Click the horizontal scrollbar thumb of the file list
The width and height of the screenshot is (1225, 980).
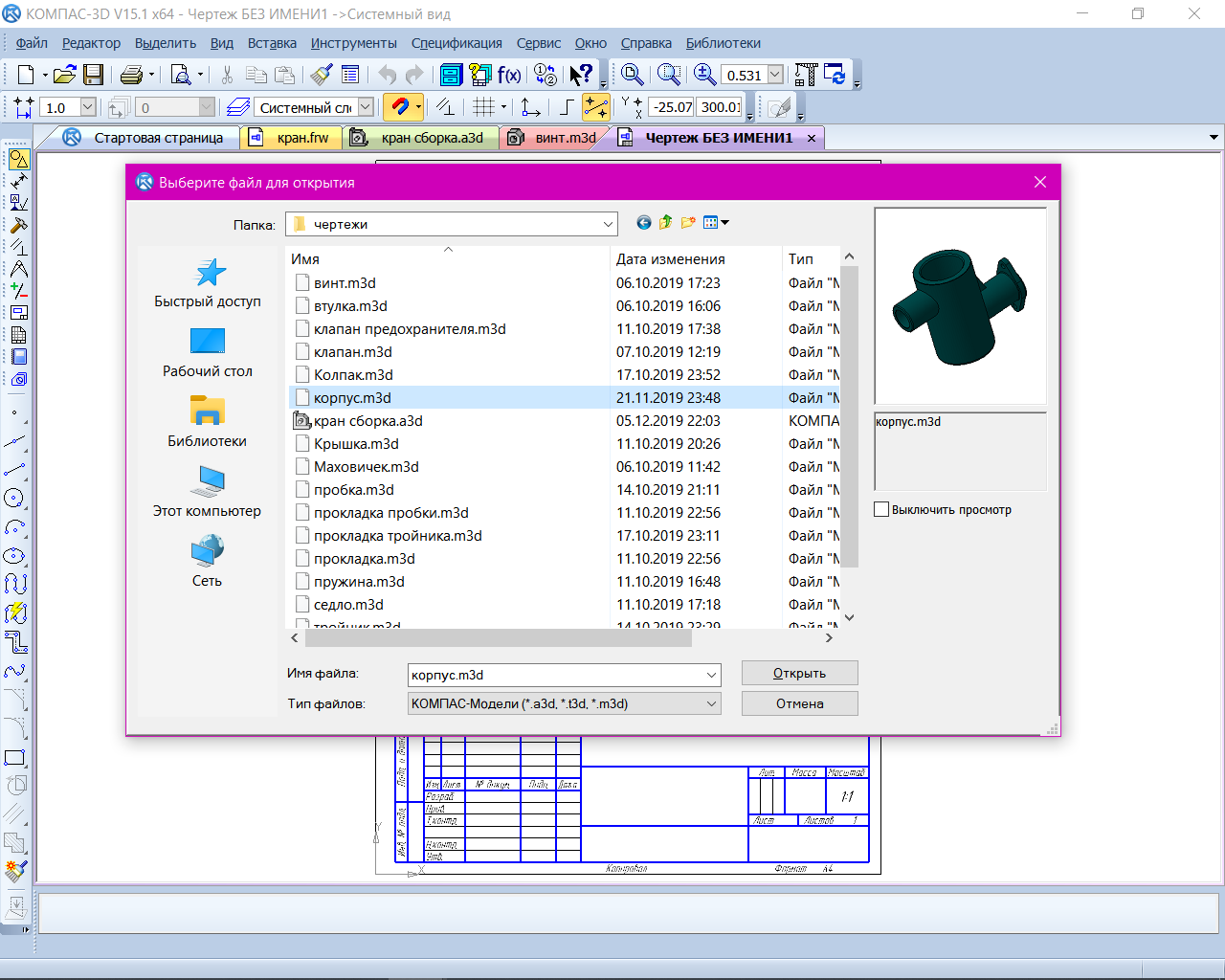[497, 637]
